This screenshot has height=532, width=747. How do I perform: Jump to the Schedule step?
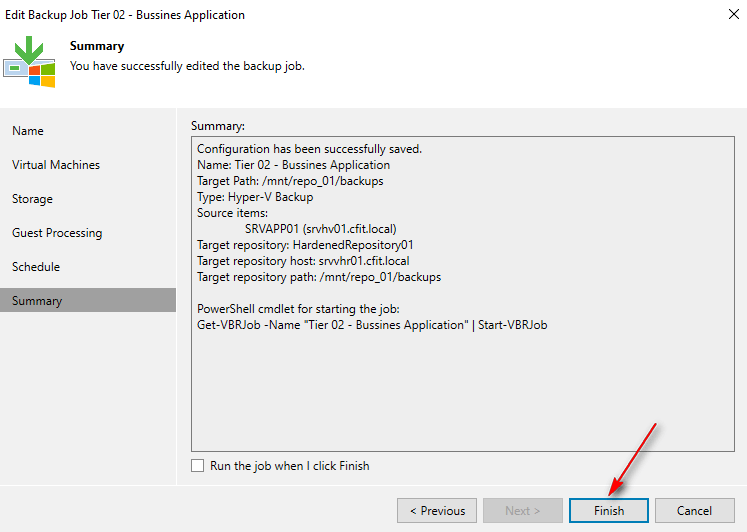[x=36, y=267]
